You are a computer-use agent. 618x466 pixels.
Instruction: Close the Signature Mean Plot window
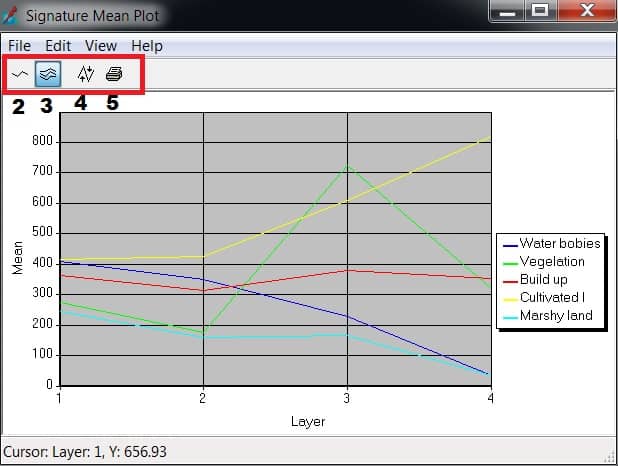pyautogui.click(x=587, y=10)
